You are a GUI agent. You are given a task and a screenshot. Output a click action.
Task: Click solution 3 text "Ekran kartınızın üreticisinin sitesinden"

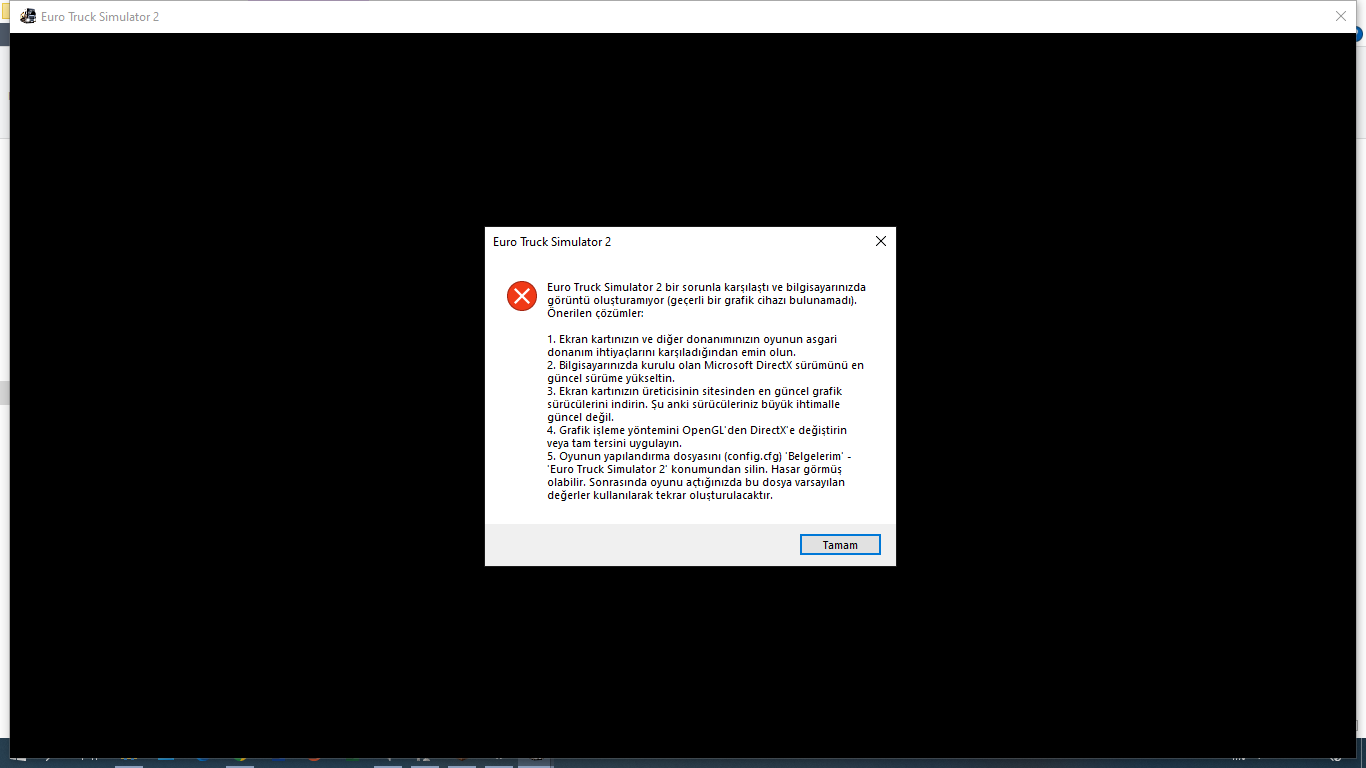pos(694,404)
